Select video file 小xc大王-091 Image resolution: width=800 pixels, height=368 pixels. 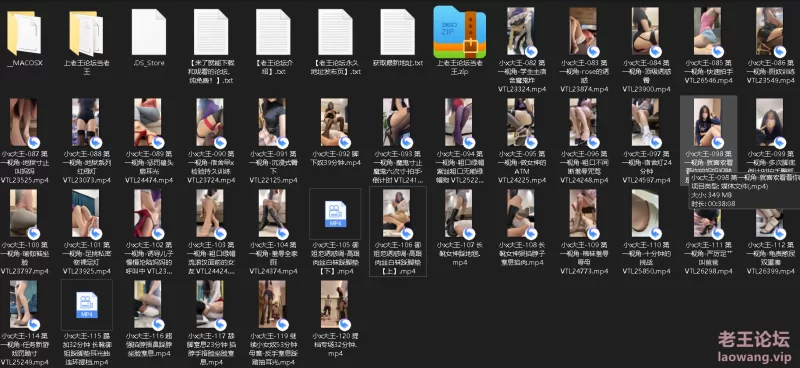tap(273, 123)
